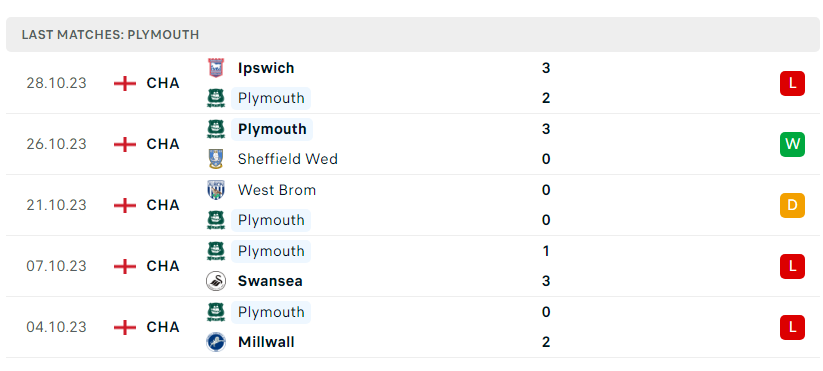The height and width of the screenshot is (371, 823).
Task: Open the Sheffield Wed team link
Action: click(x=288, y=160)
